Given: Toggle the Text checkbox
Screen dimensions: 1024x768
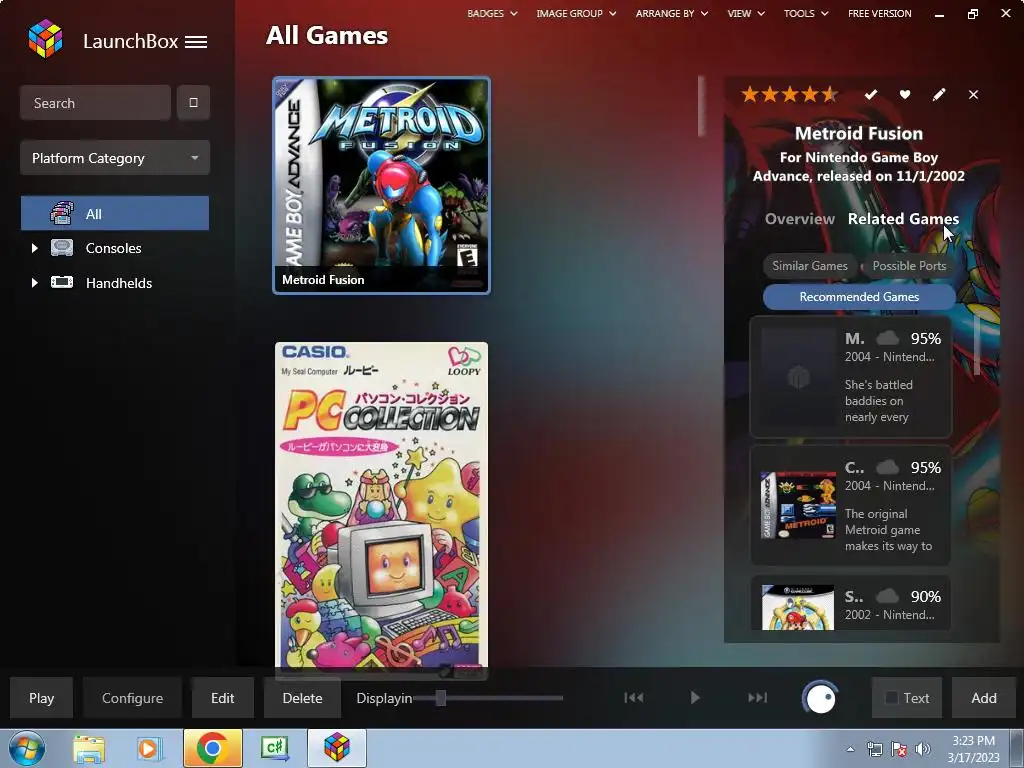Looking at the screenshot, I should coord(891,698).
